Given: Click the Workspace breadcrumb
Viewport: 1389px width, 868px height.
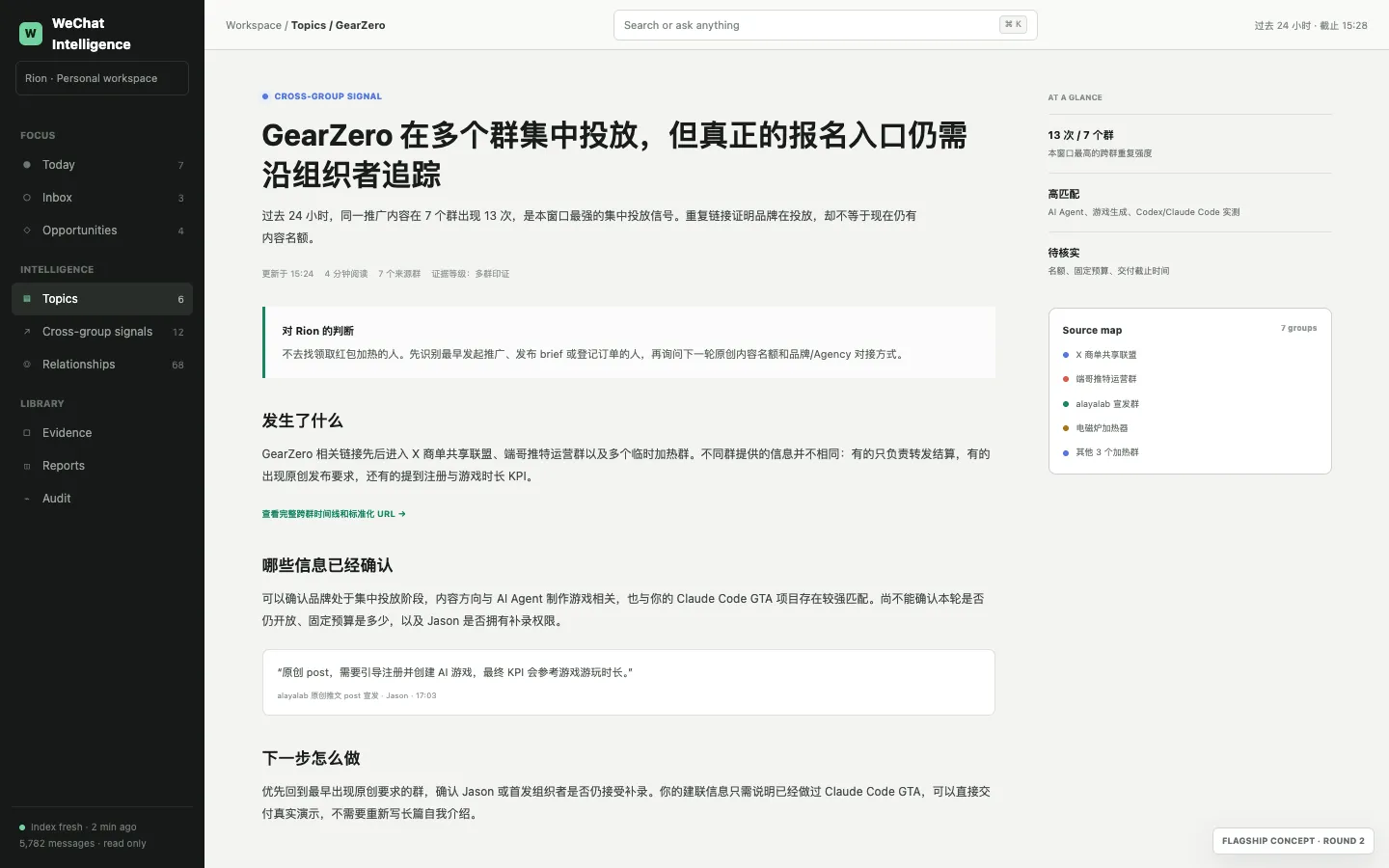Looking at the screenshot, I should (x=254, y=25).
